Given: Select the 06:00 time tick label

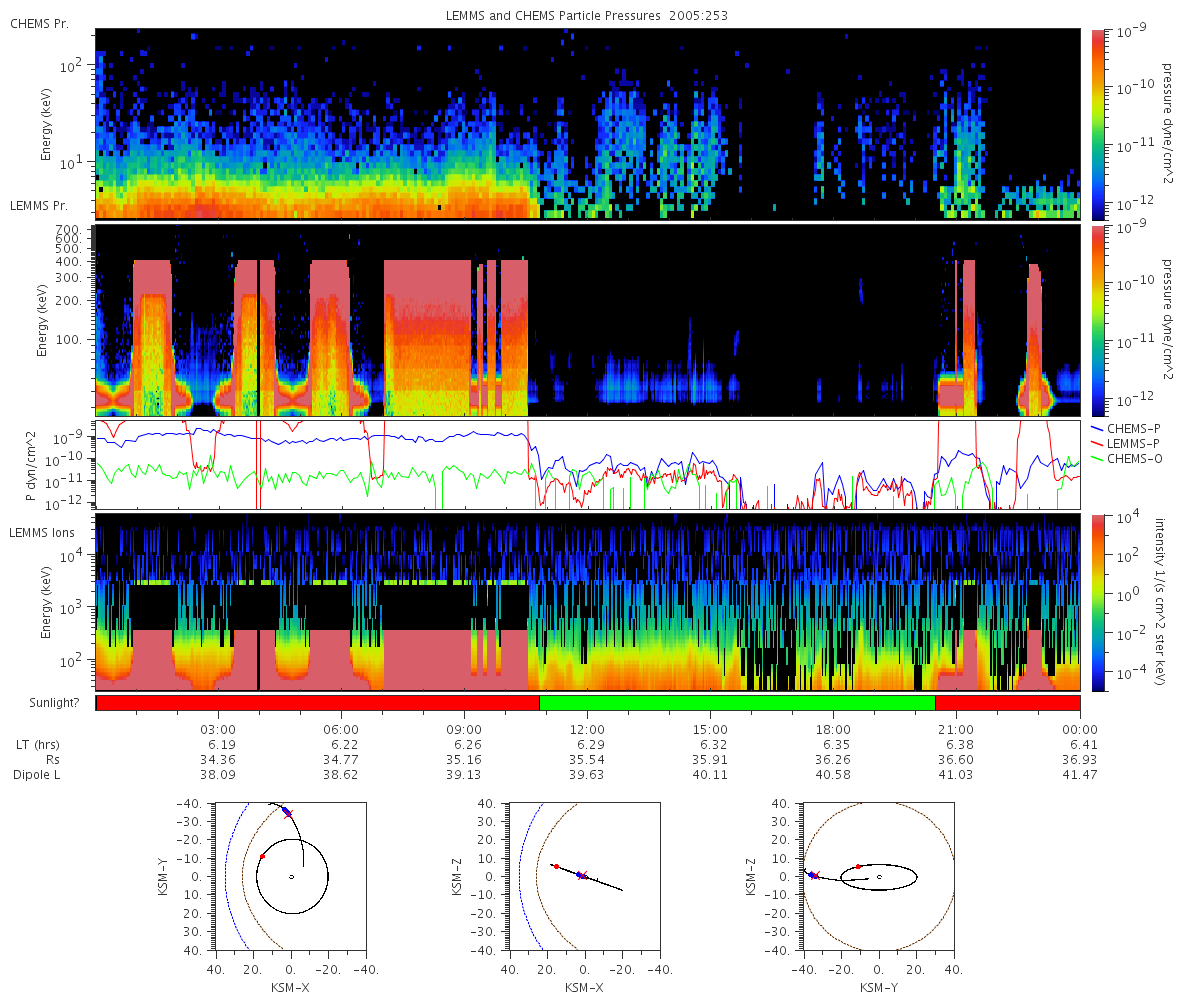Looking at the screenshot, I should pyautogui.click(x=342, y=730).
